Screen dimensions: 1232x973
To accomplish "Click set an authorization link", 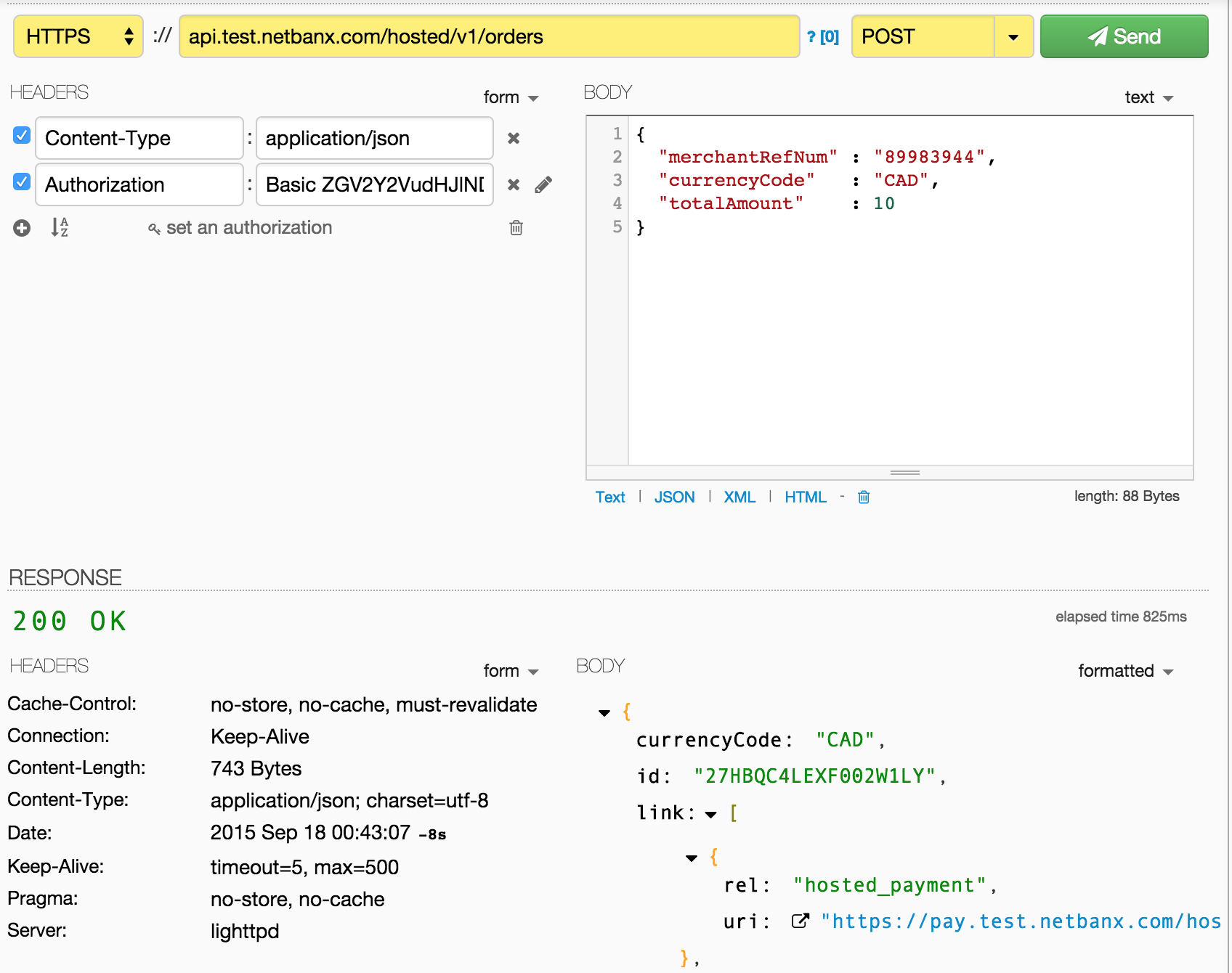I will 240,228.
